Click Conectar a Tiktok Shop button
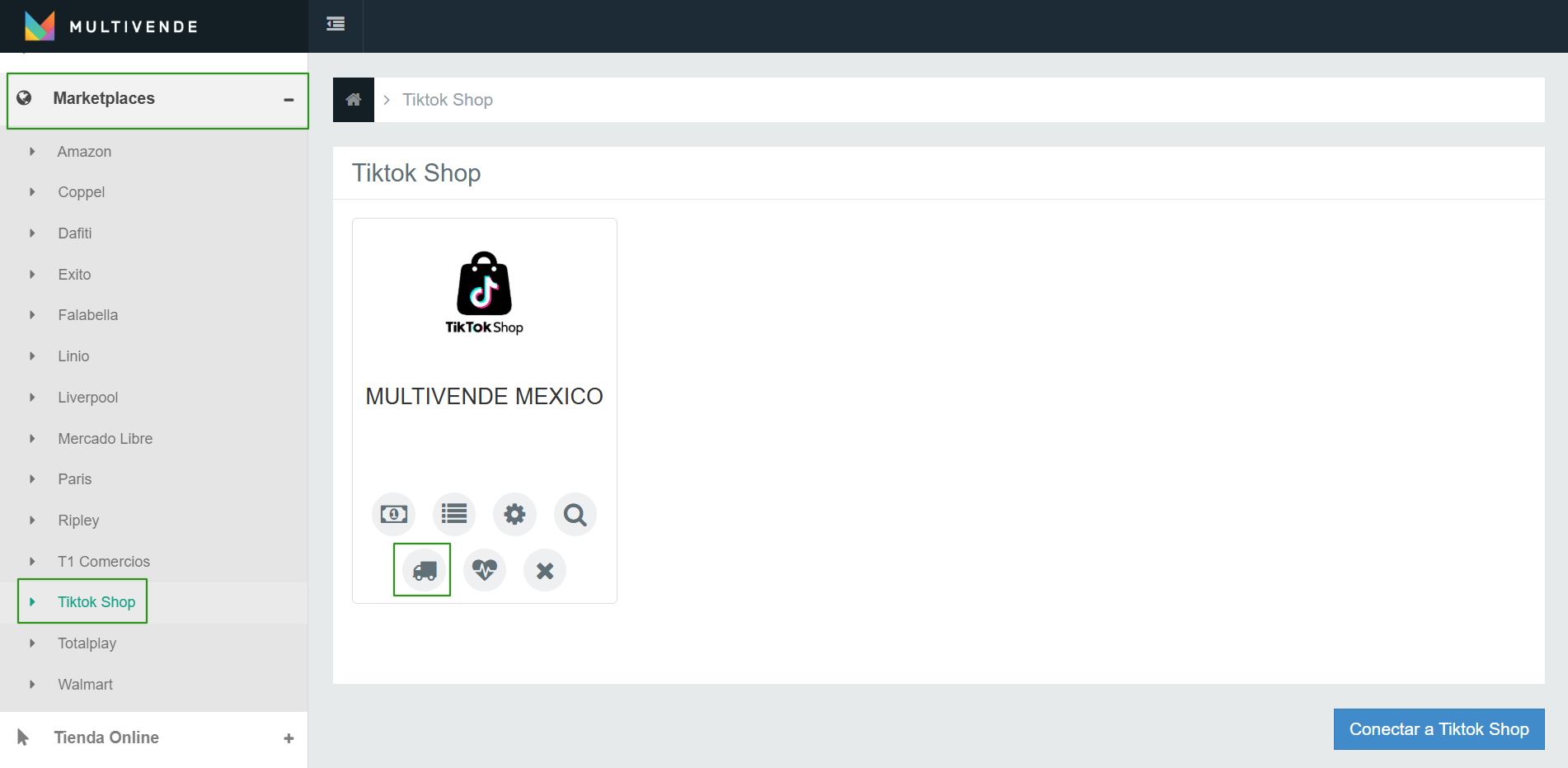1568x768 pixels. tap(1439, 729)
